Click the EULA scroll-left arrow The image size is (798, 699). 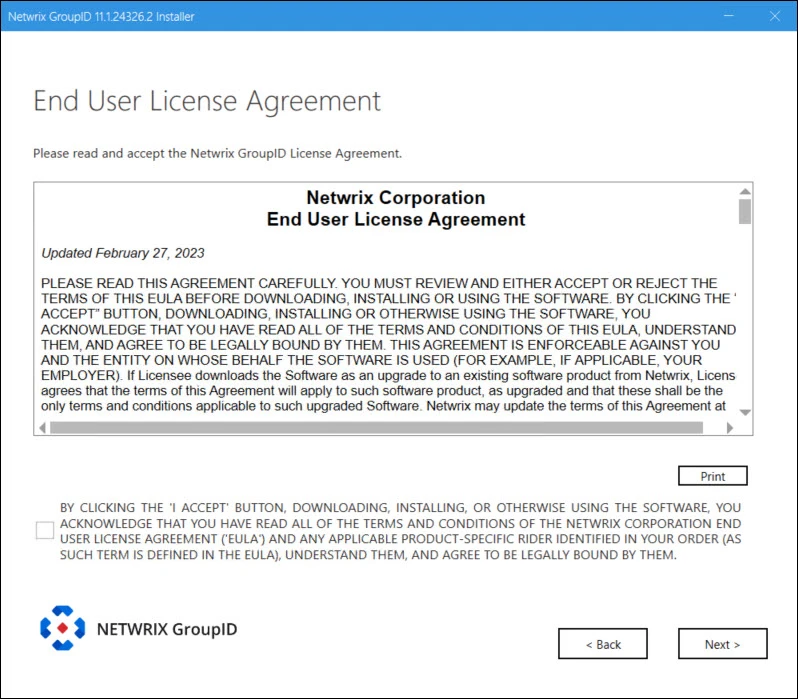pyautogui.click(x=42, y=428)
